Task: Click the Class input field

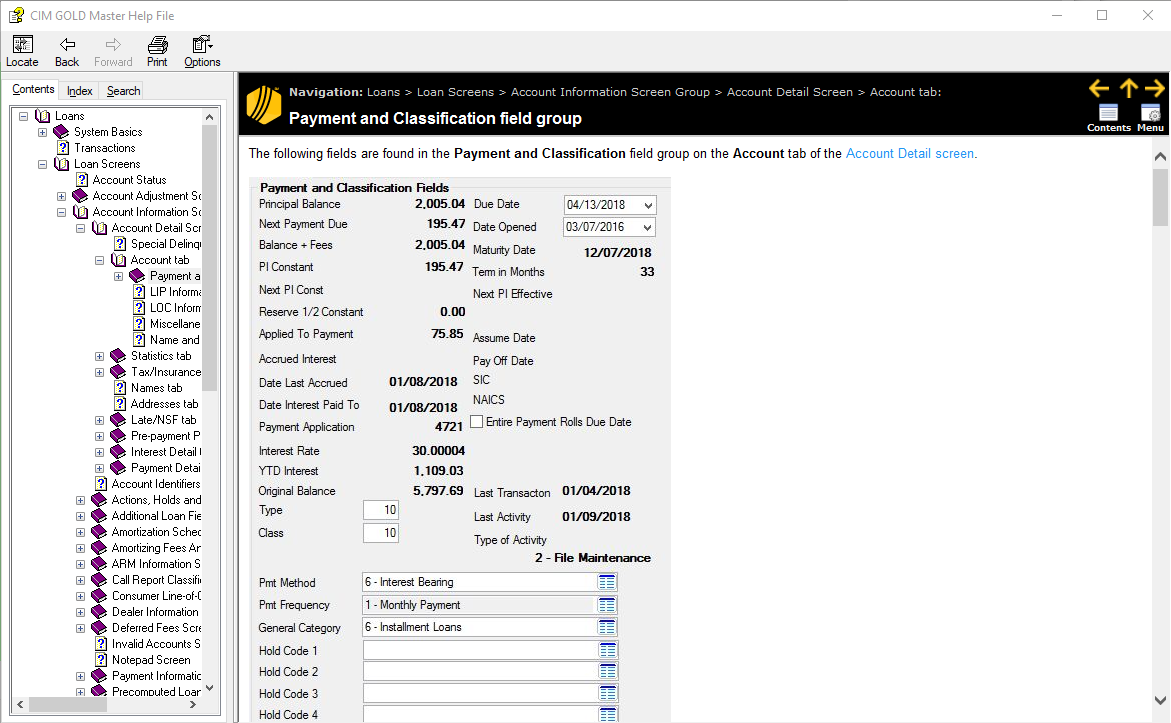Action: [381, 533]
